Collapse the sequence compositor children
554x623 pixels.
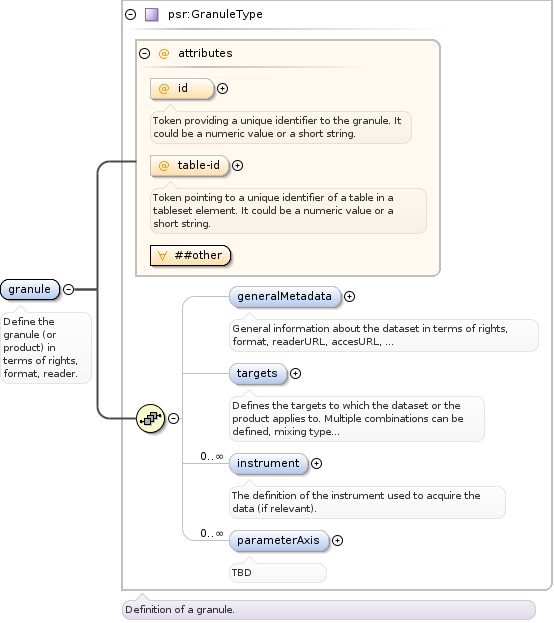click(x=174, y=418)
